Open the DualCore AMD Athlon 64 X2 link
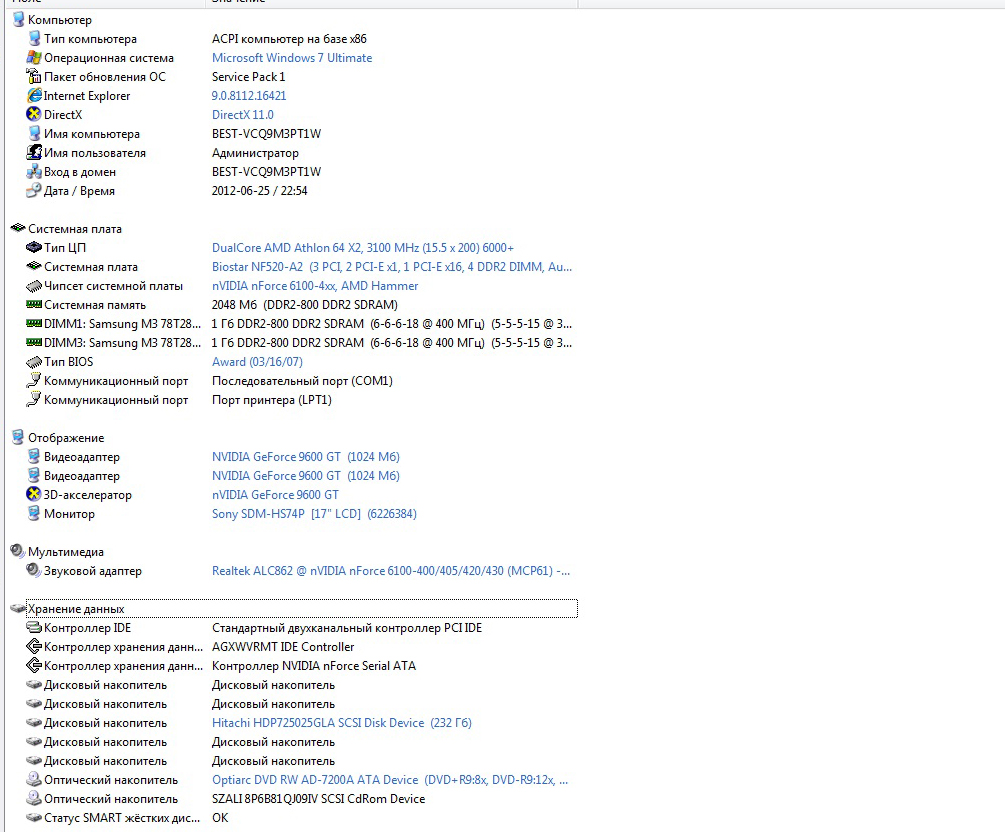The height and width of the screenshot is (832, 1005). (363, 247)
